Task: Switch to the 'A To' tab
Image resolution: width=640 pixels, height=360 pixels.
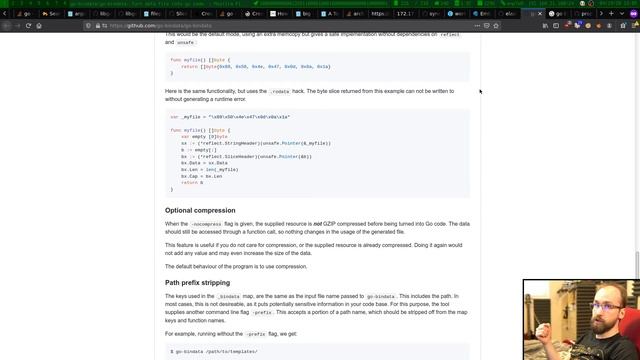Action: (x=330, y=13)
